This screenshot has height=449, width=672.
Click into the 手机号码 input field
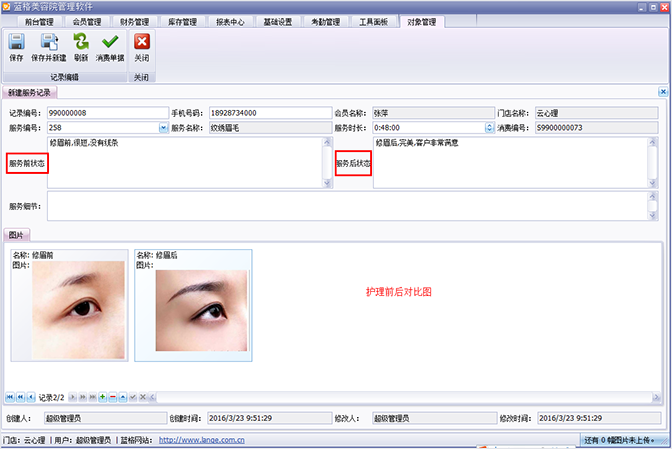pos(268,113)
